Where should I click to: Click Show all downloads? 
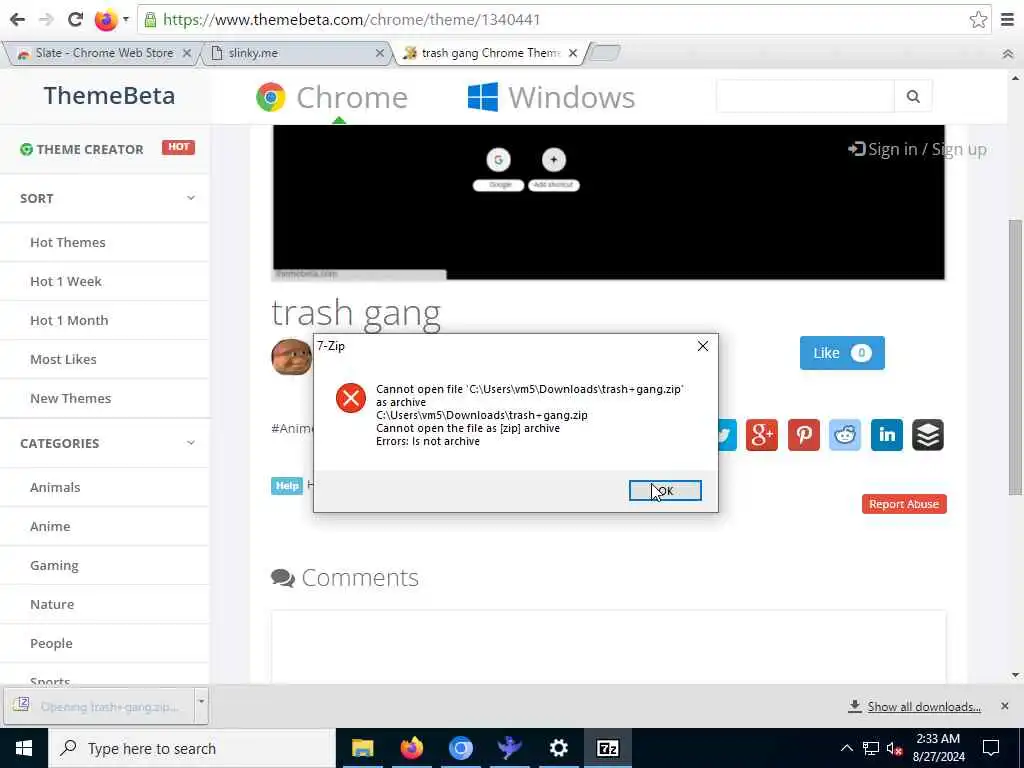click(x=915, y=707)
